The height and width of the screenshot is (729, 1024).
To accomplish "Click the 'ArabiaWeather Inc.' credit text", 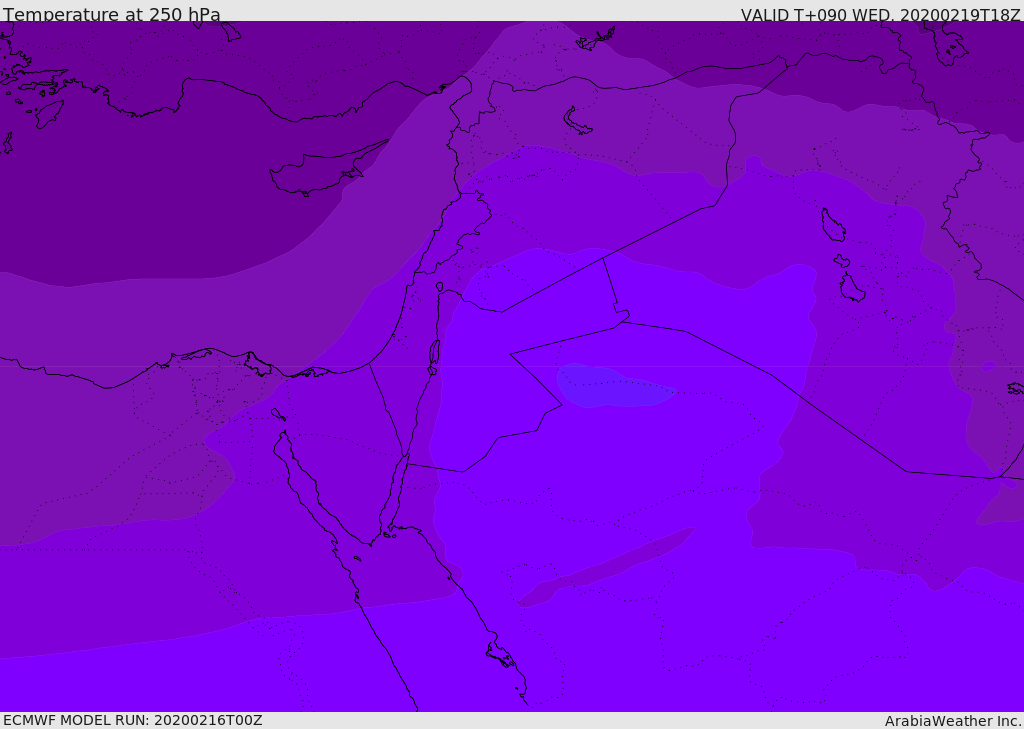I will 953,721.
